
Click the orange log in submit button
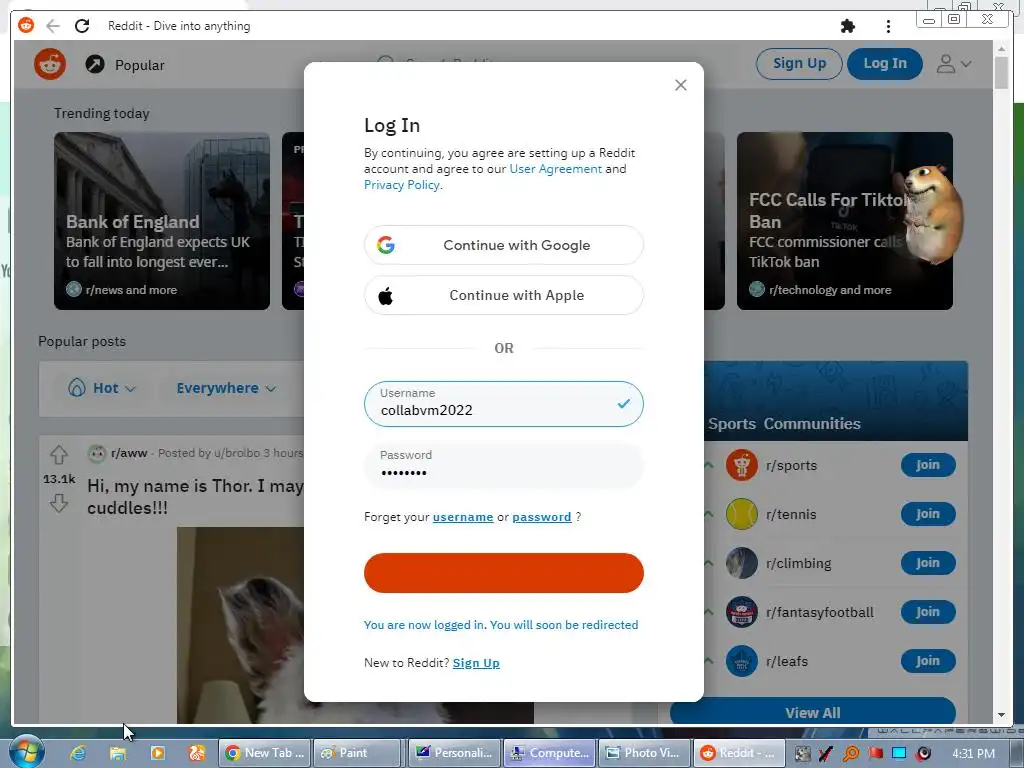pyautogui.click(x=504, y=573)
